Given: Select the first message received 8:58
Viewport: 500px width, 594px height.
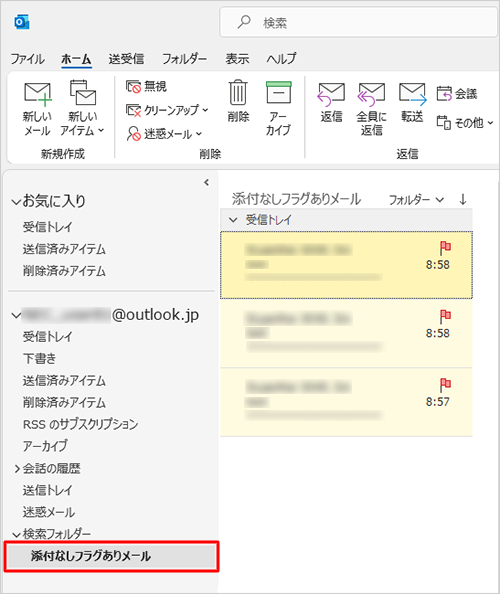Looking at the screenshot, I should click(x=346, y=265).
